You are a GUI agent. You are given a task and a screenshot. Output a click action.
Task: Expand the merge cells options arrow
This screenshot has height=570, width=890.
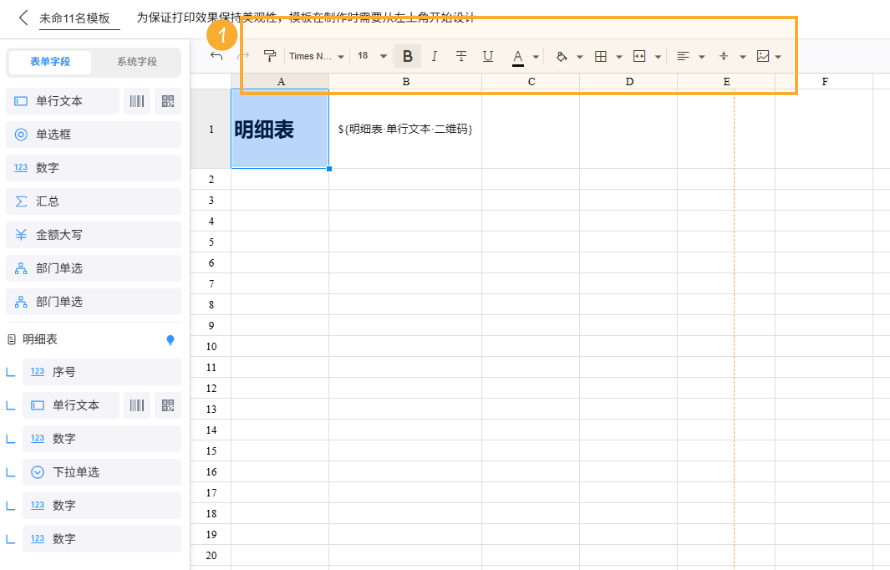click(x=657, y=57)
